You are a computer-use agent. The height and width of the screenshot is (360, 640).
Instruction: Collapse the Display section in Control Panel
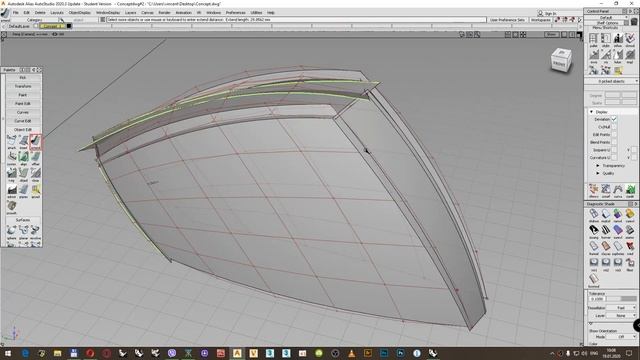(591, 111)
